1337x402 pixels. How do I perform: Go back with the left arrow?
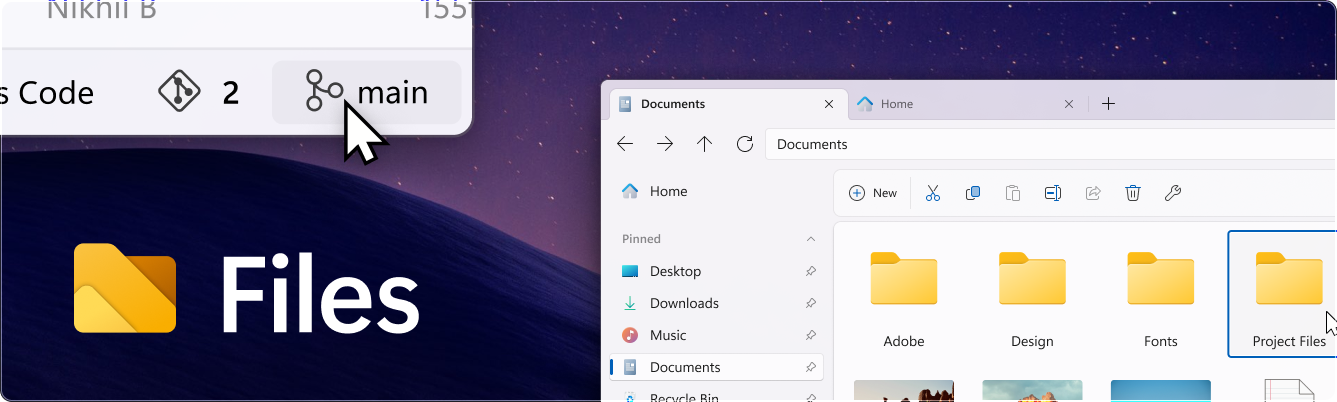(x=625, y=144)
